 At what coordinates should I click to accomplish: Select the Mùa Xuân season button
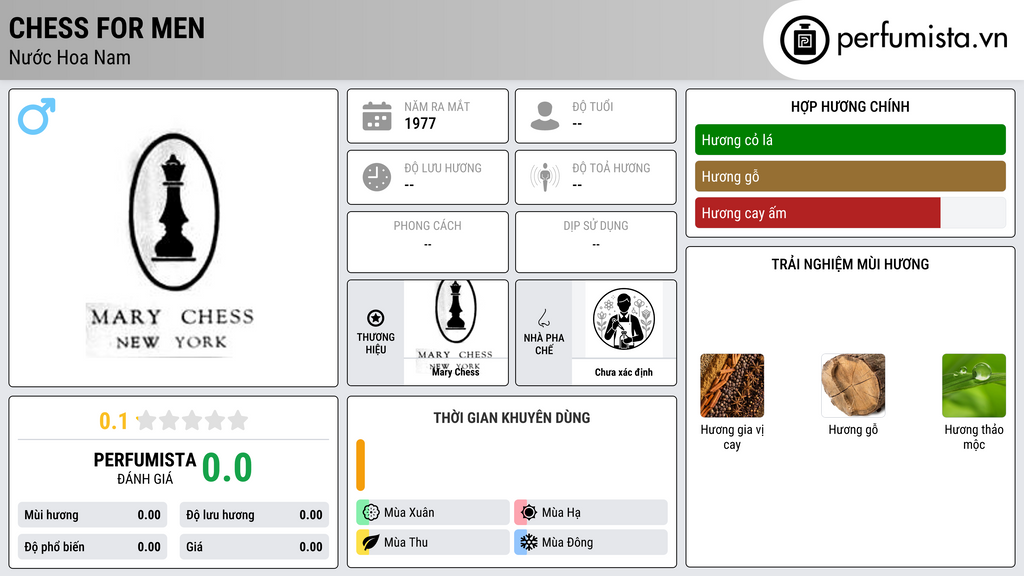(x=433, y=512)
